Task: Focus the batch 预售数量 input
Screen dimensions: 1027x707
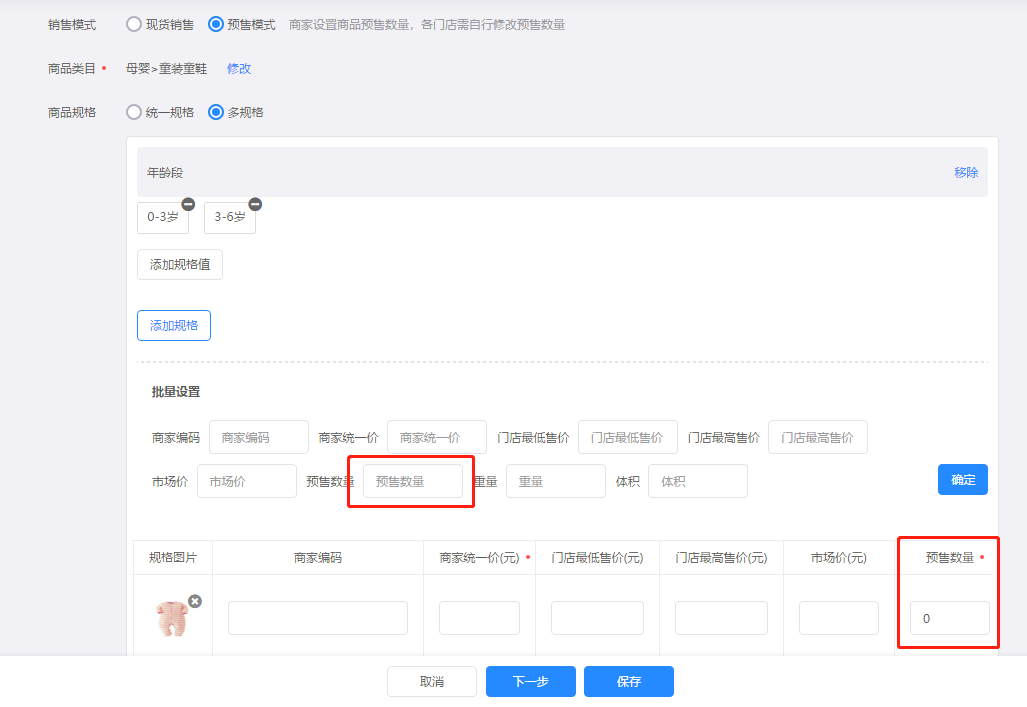Action: point(413,481)
